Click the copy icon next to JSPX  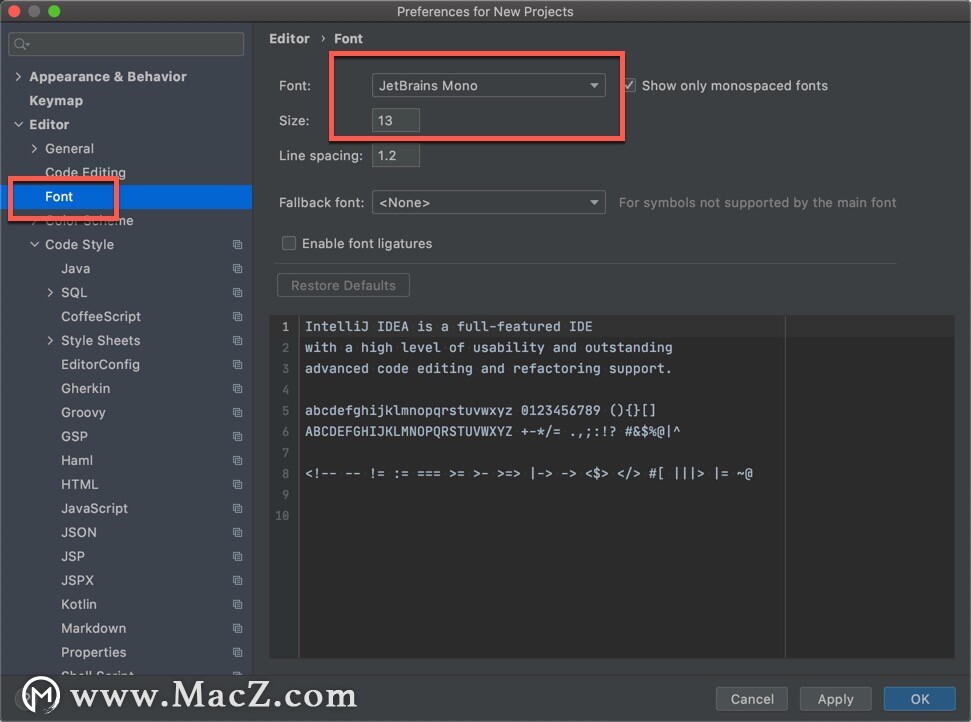[237, 580]
